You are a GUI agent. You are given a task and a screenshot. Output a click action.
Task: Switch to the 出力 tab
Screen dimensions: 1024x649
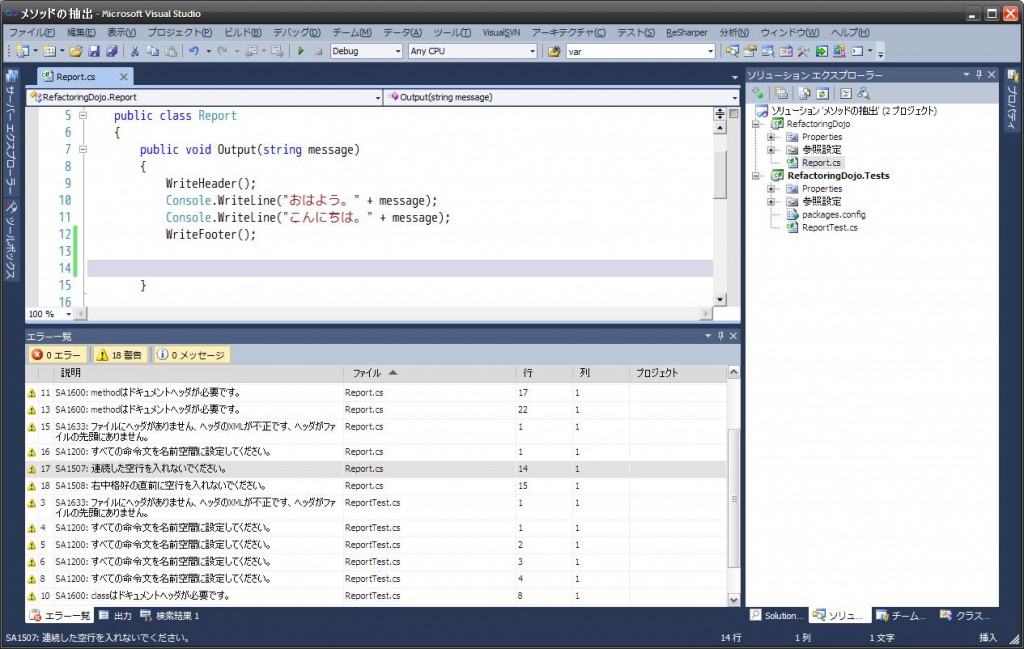coord(115,616)
